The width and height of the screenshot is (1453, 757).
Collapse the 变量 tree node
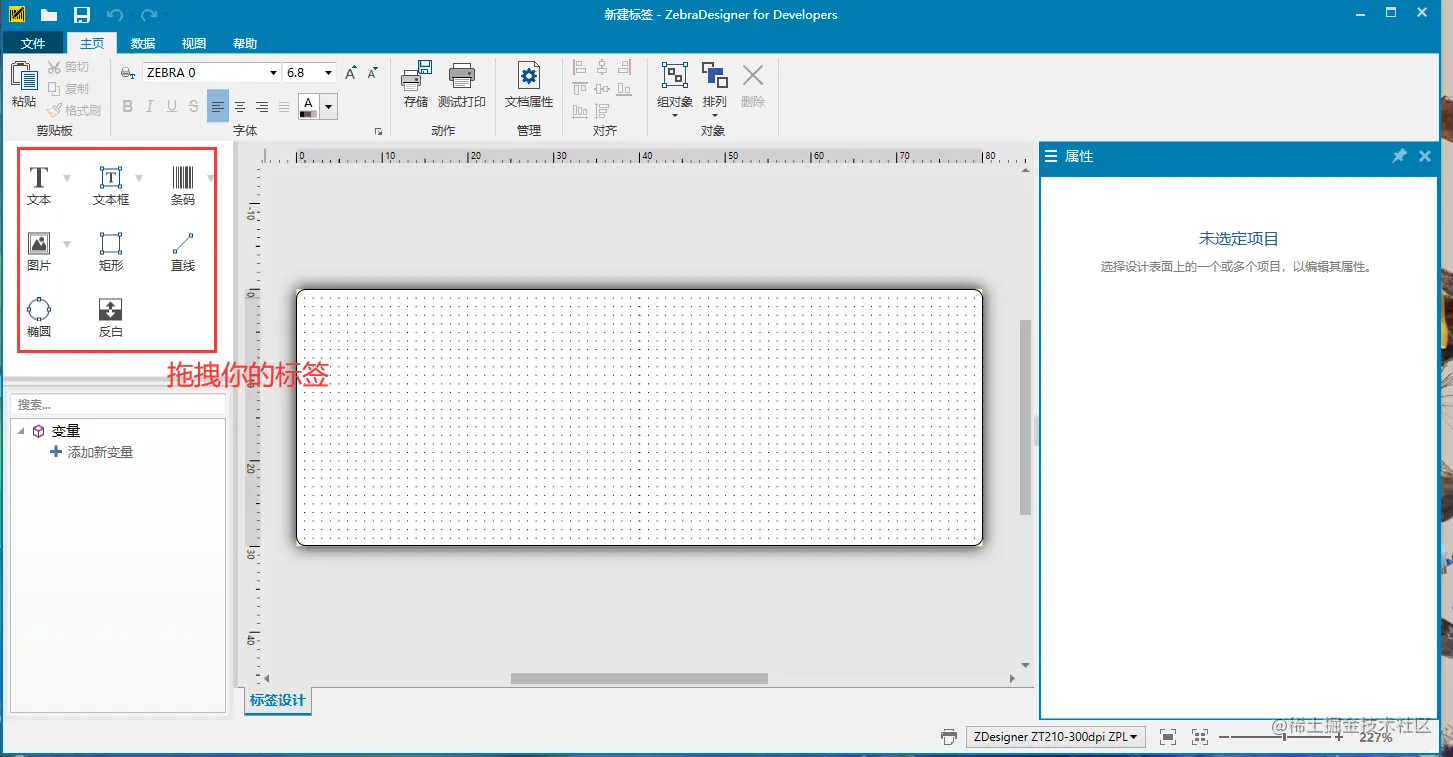point(22,431)
